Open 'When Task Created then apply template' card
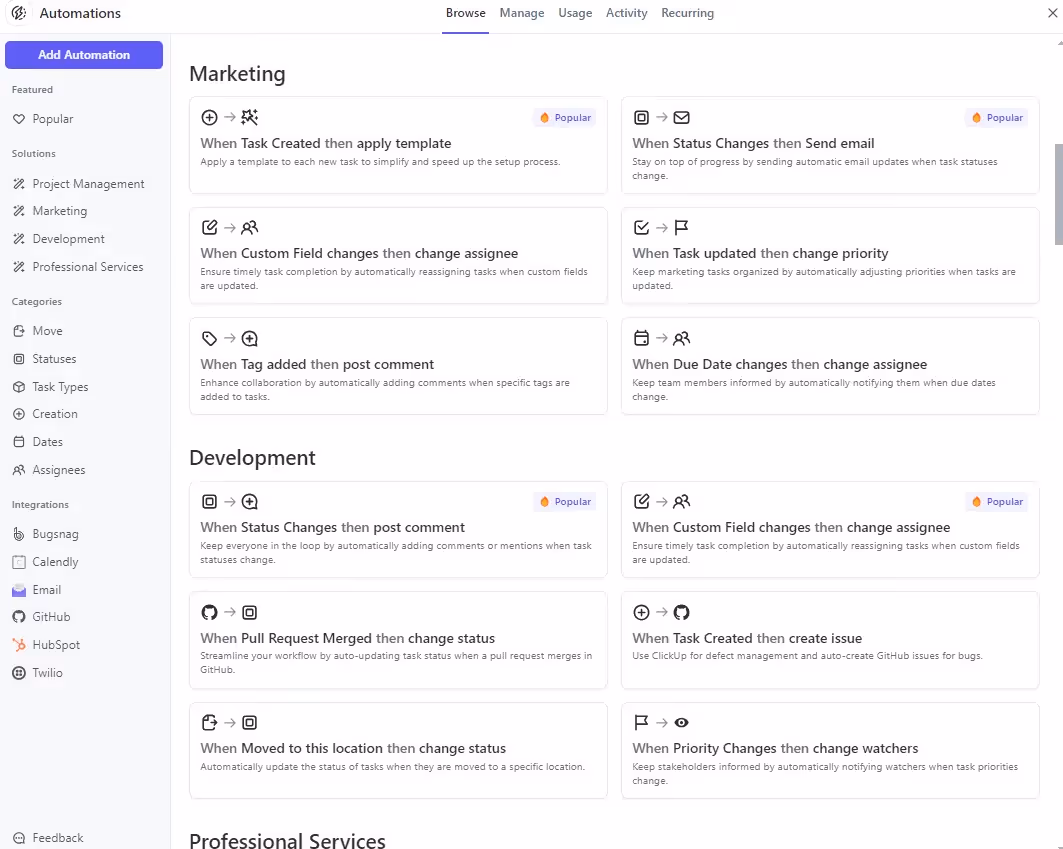1063x849 pixels. 398,145
